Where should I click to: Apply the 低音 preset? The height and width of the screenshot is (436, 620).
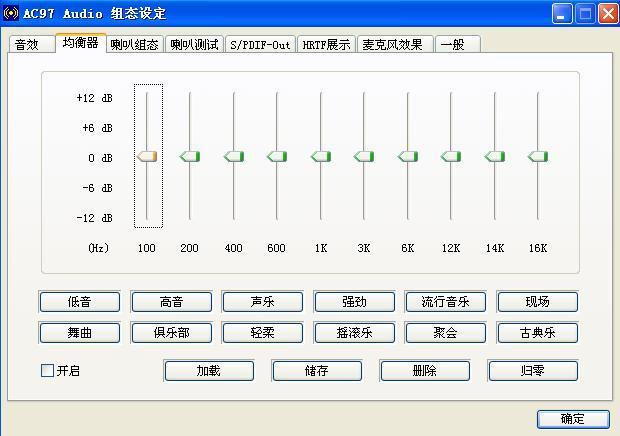coord(79,302)
